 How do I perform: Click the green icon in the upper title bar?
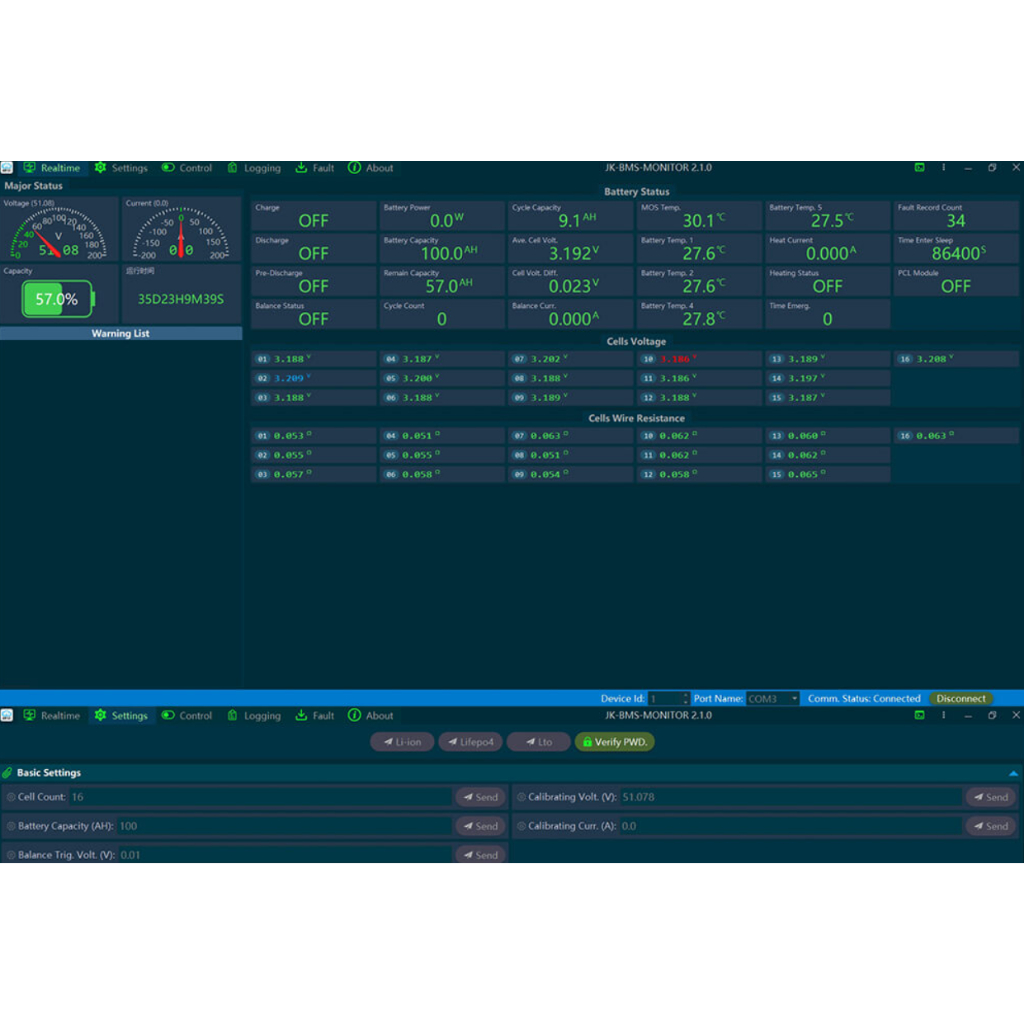(919, 168)
